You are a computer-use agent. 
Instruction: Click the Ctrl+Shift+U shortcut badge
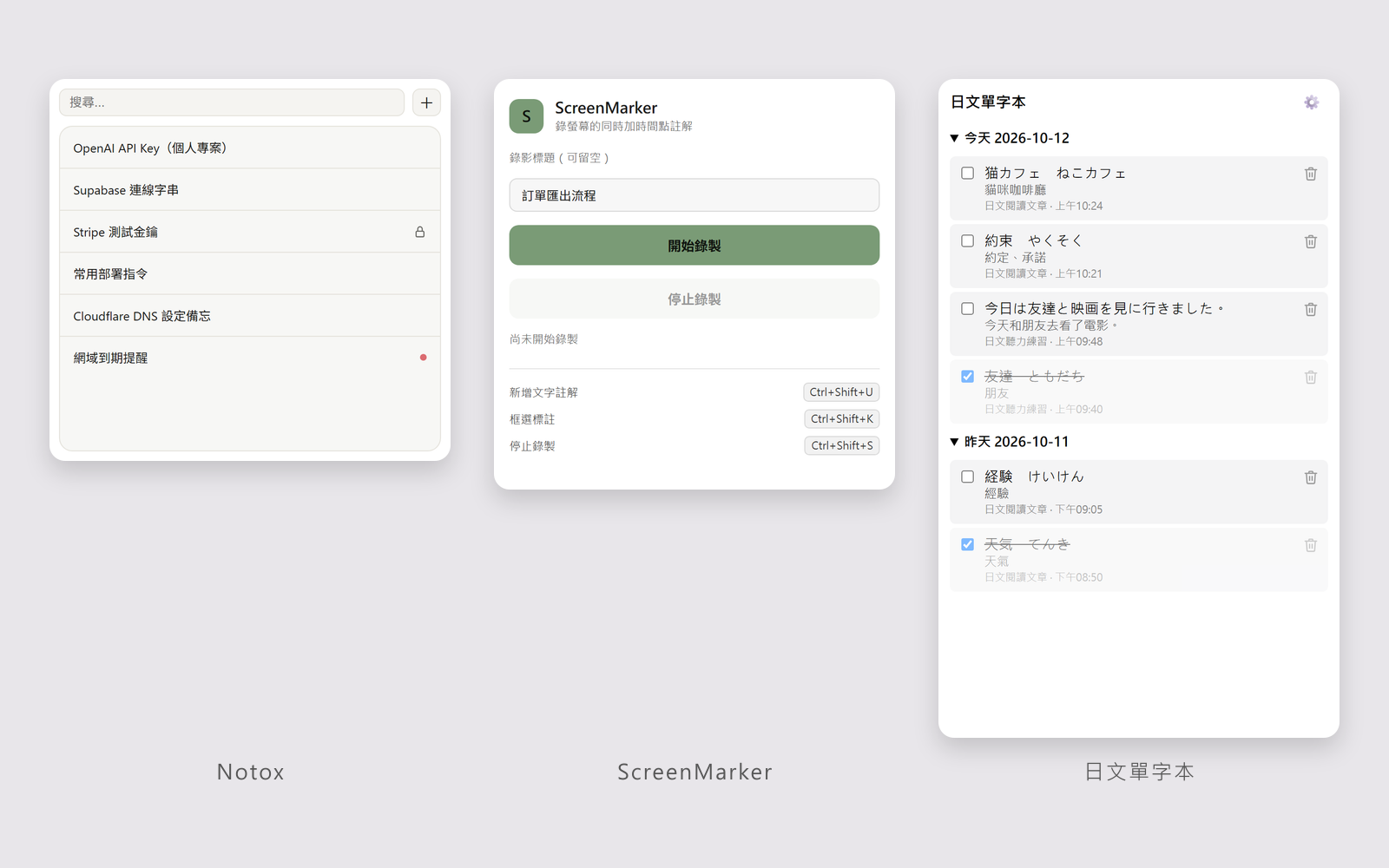click(x=841, y=392)
